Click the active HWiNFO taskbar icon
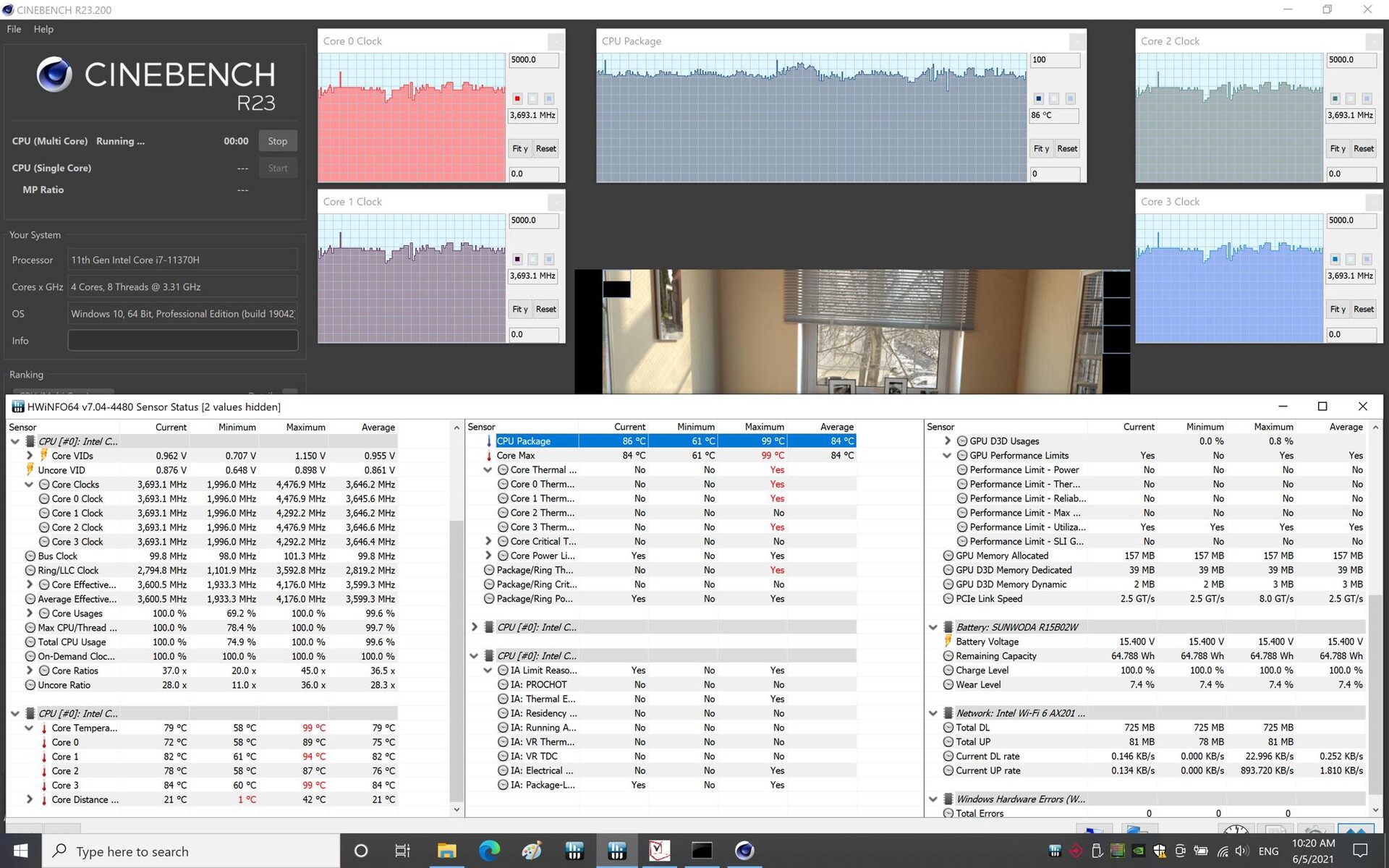1389x868 pixels. [x=617, y=851]
